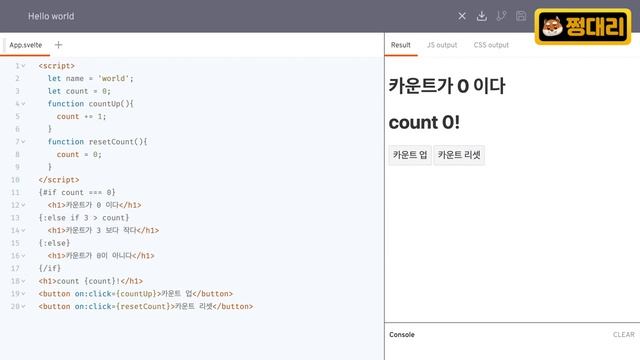The width and height of the screenshot is (640, 360).
Task: Fold the resetCount function at line 7
Action: coord(24,142)
